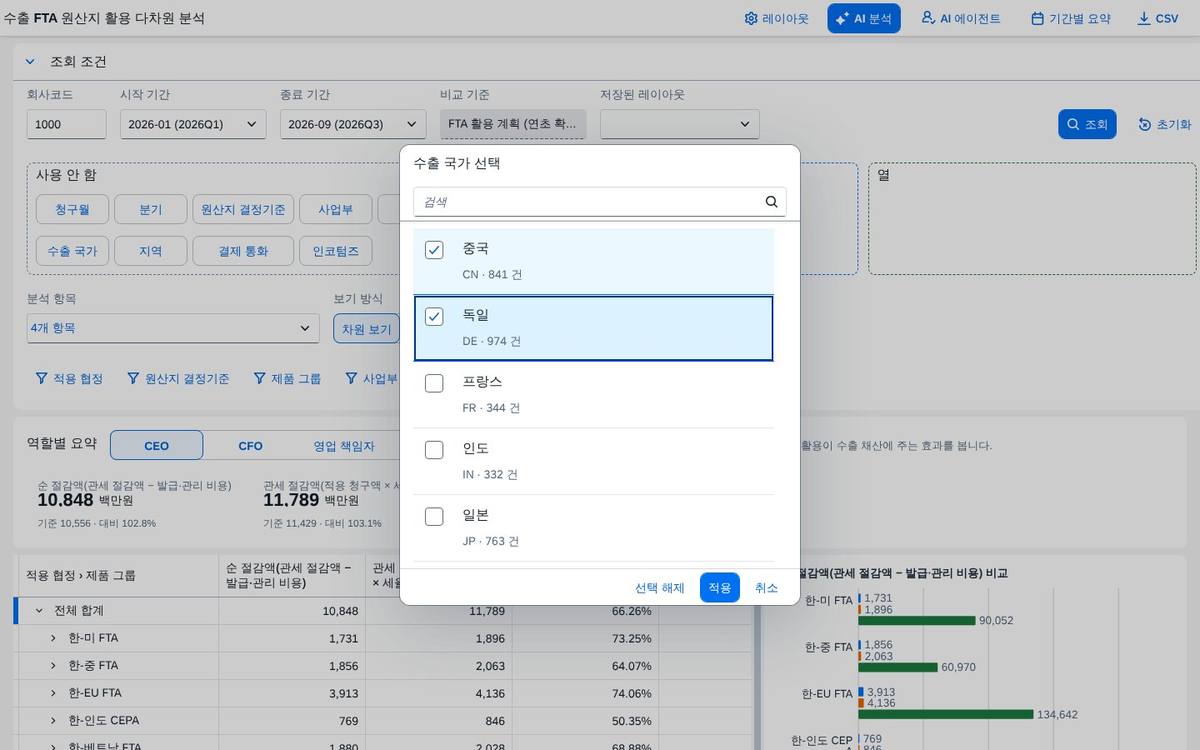Open the 저장된 레이아웃 dropdown
Image resolution: width=1200 pixels, height=750 pixels.
(x=679, y=124)
